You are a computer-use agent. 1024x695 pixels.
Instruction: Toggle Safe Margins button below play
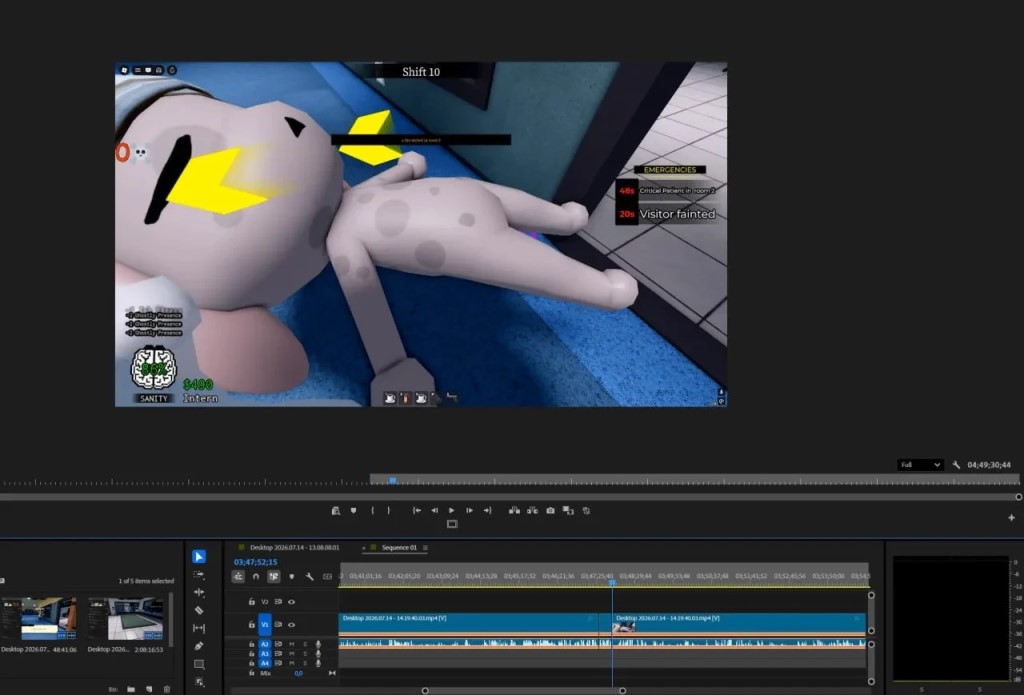pos(452,524)
